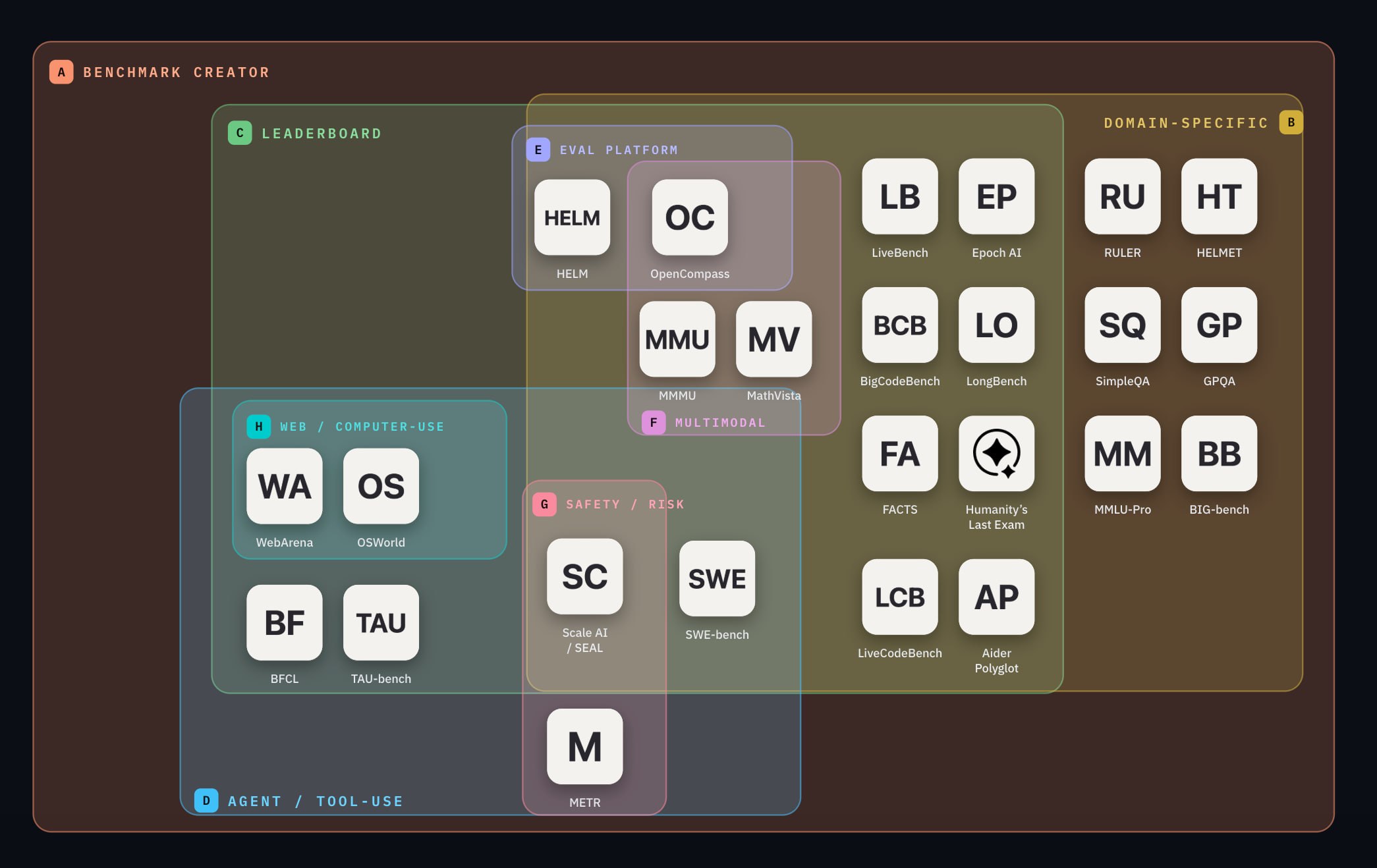Select the Epoch AI EP tile
Screen dimensions: 1377x868
point(996,196)
